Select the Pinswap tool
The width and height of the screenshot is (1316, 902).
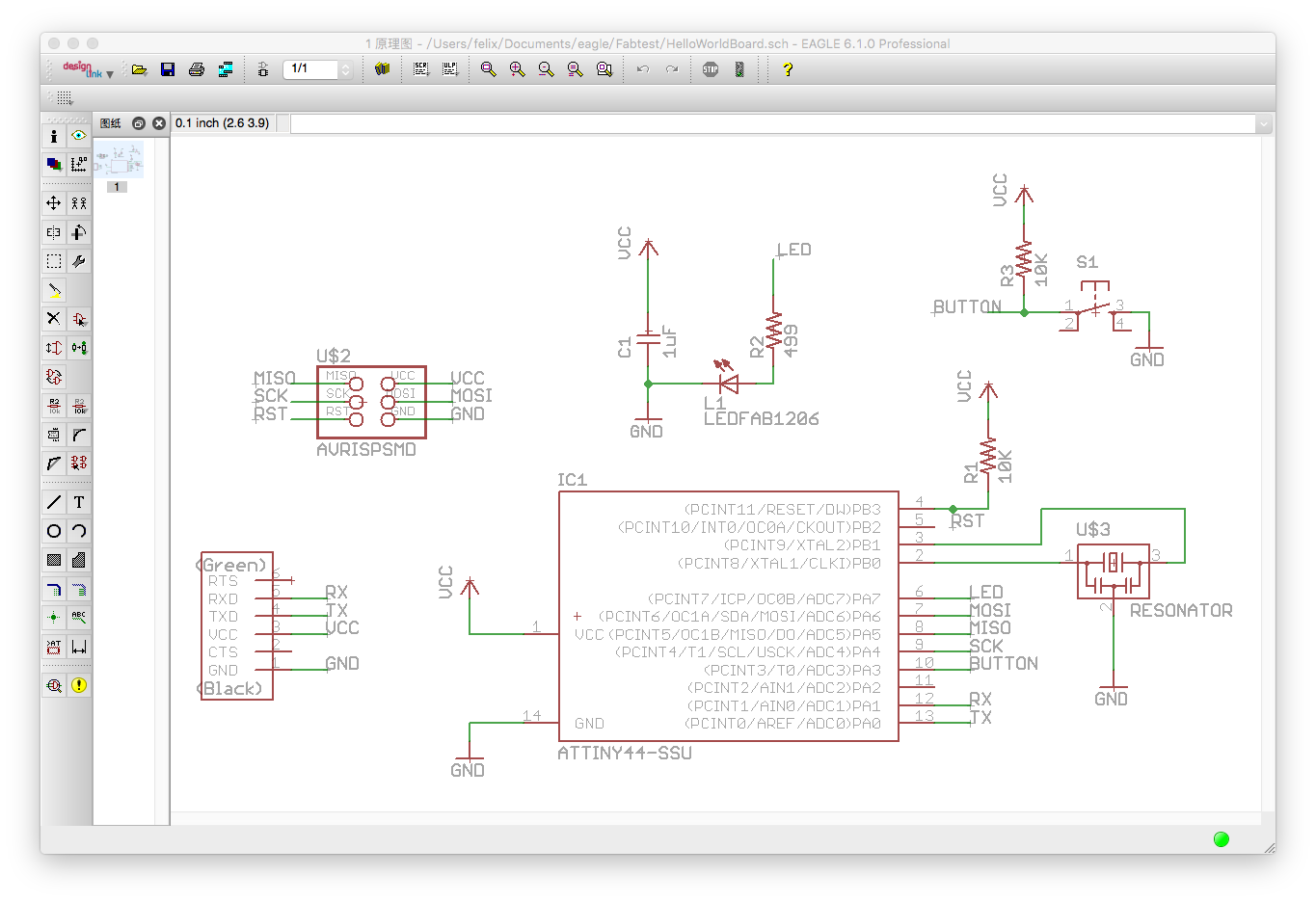coord(54,348)
